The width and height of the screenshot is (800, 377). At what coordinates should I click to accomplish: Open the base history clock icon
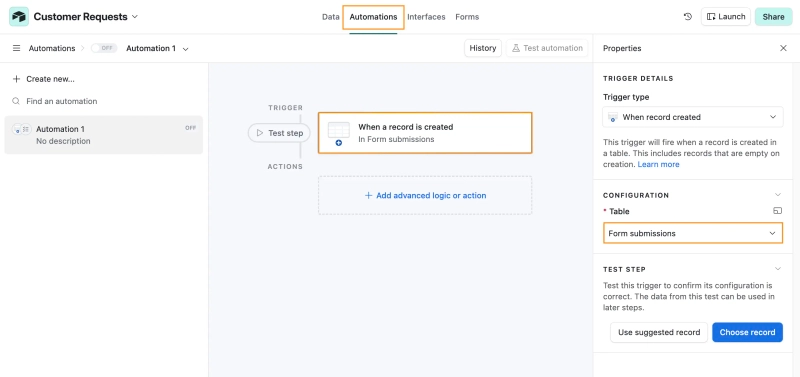(x=688, y=17)
